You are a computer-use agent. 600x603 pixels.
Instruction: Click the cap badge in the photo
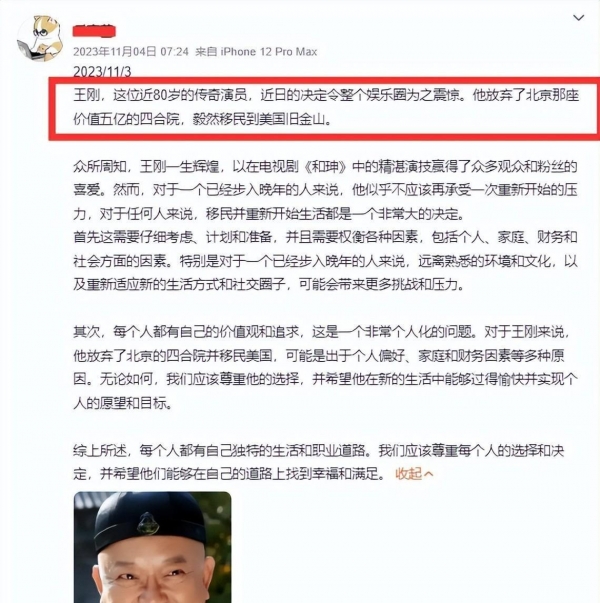148,524
